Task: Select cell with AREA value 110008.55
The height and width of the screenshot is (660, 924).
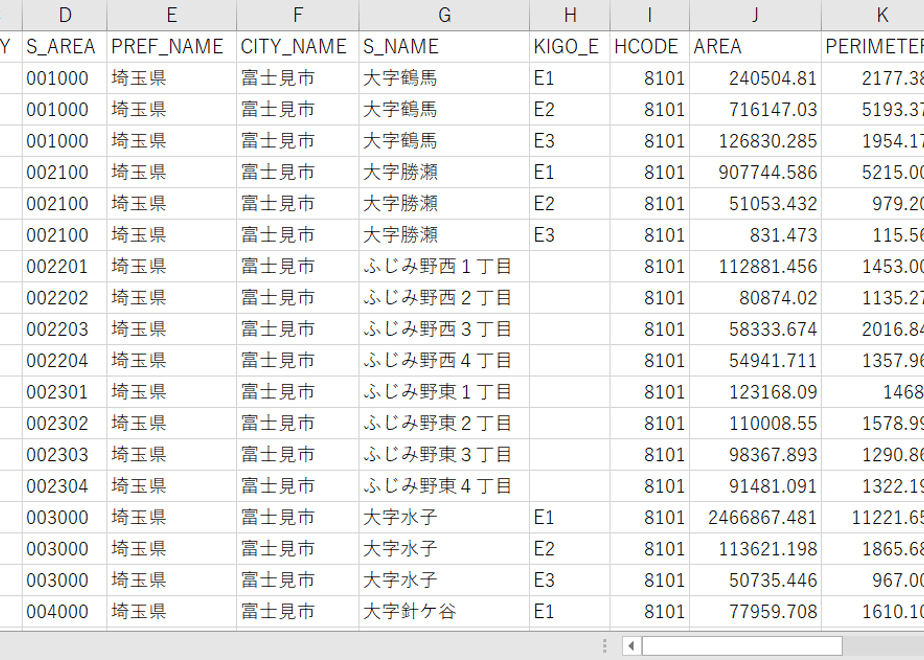Action: click(x=755, y=423)
